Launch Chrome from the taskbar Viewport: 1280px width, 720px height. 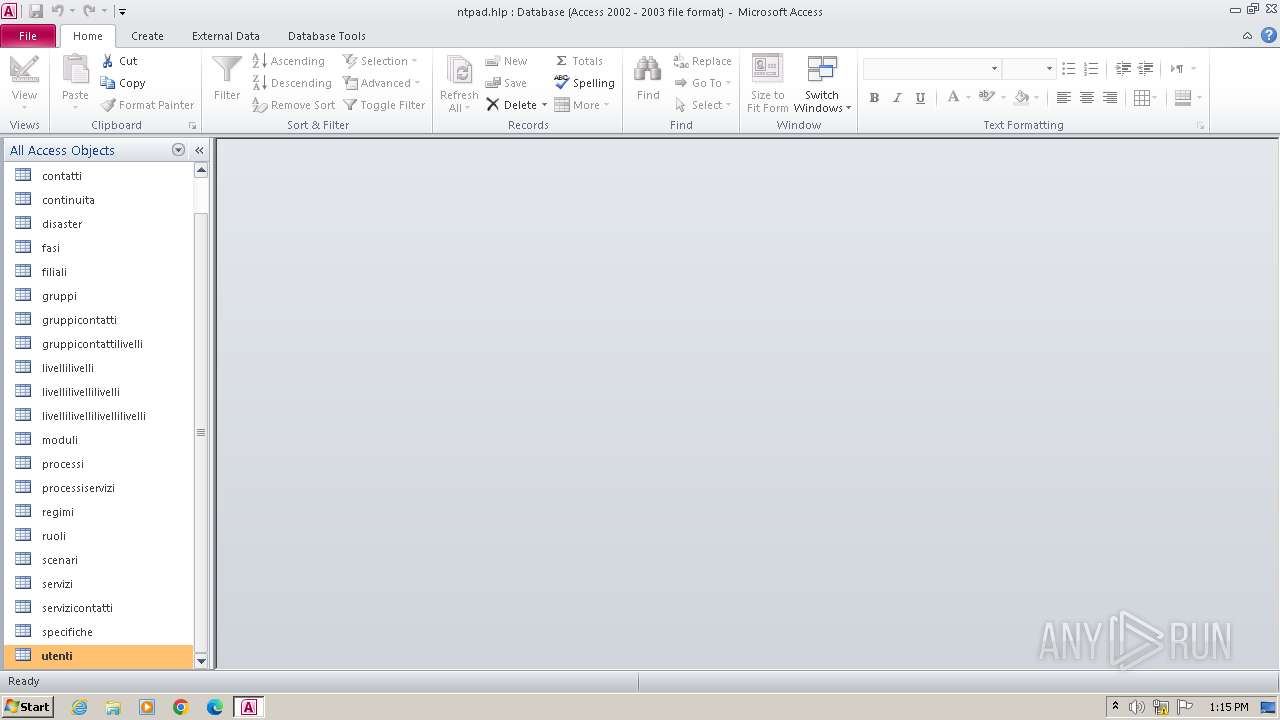(181, 707)
